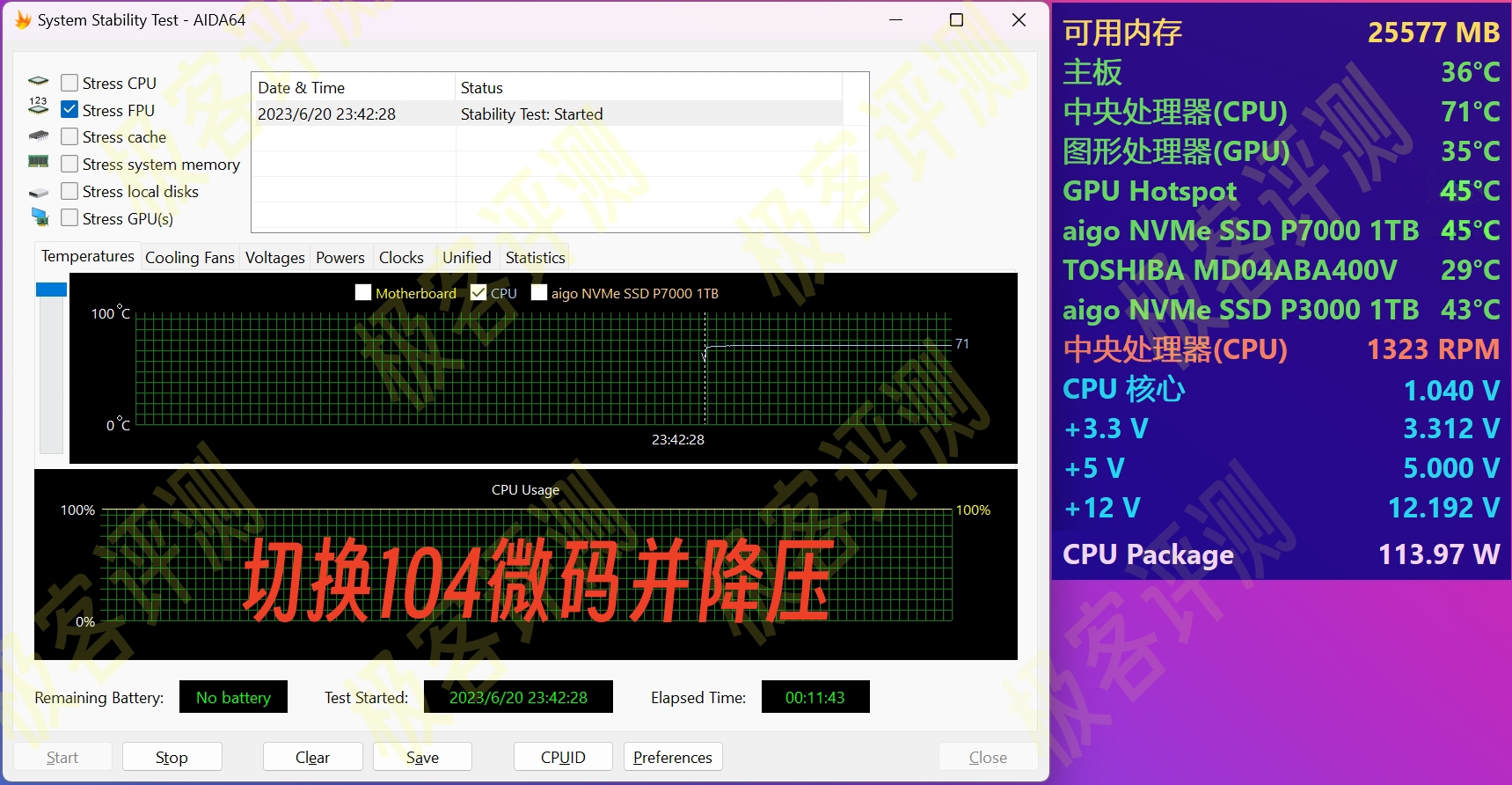
Task: Tick the Stress local disks checkbox
Action: (69, 191)
